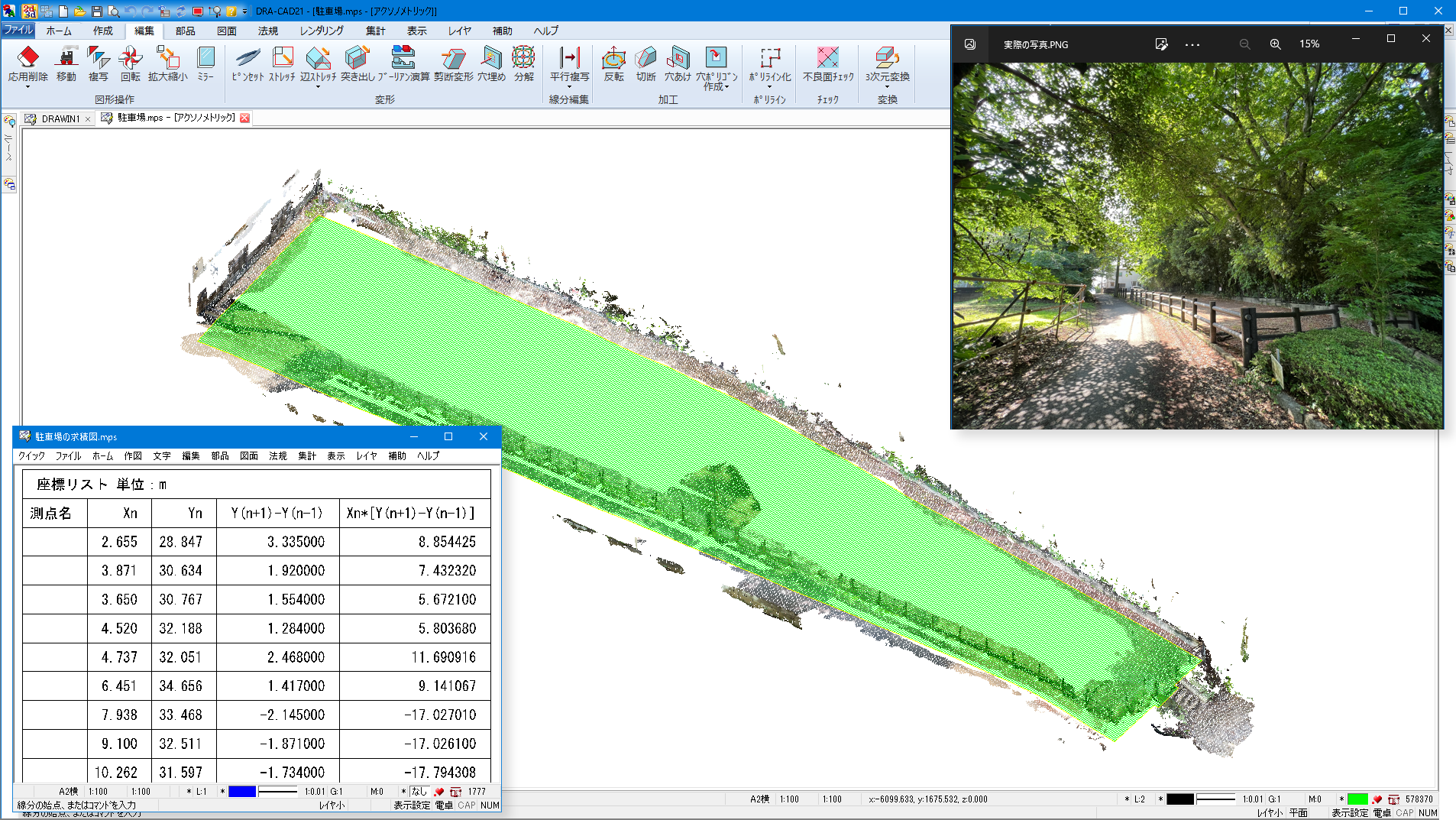Toggle 表示設定 in the main status bar
This screenshot has width=1456, height=820.
tap(1350, 813)
